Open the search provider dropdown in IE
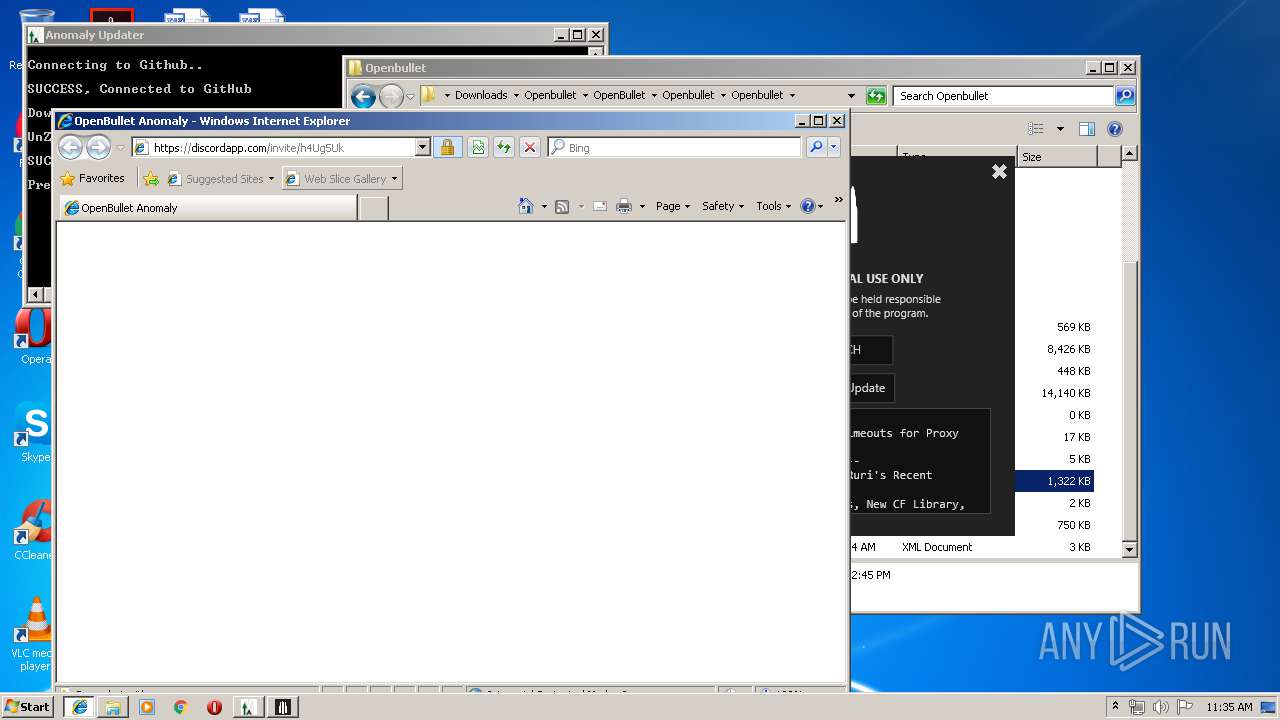The width and height of the screenshot is (1280, 720). (834, 147)
